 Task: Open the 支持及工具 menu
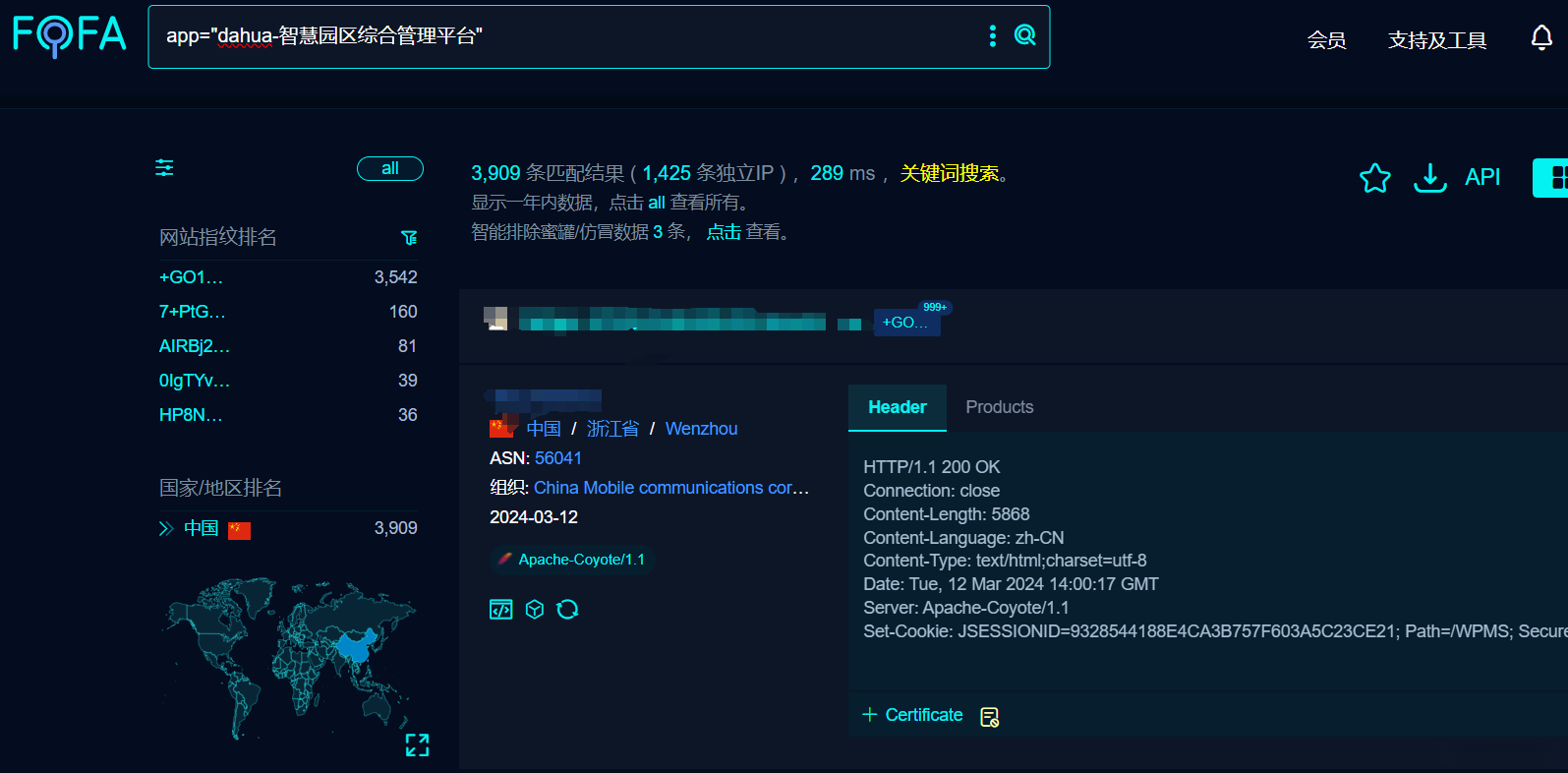click(x=1437, y=40)
